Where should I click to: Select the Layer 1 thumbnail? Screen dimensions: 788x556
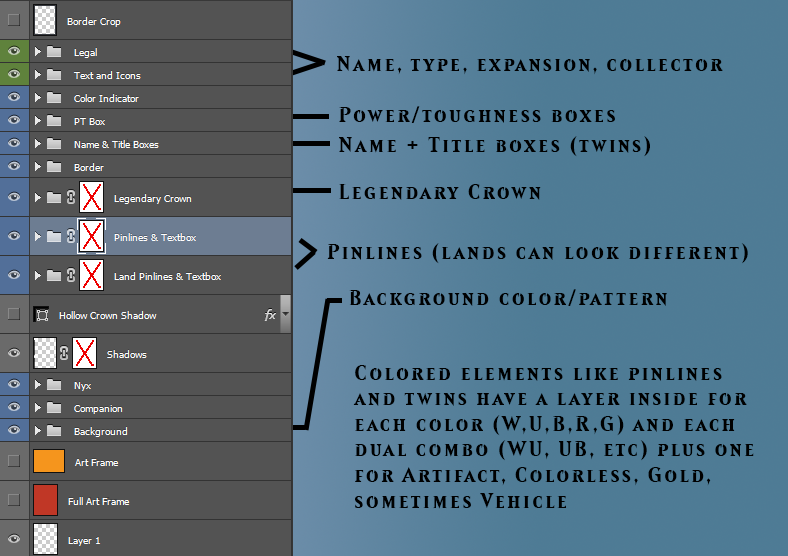click(45, 539)
